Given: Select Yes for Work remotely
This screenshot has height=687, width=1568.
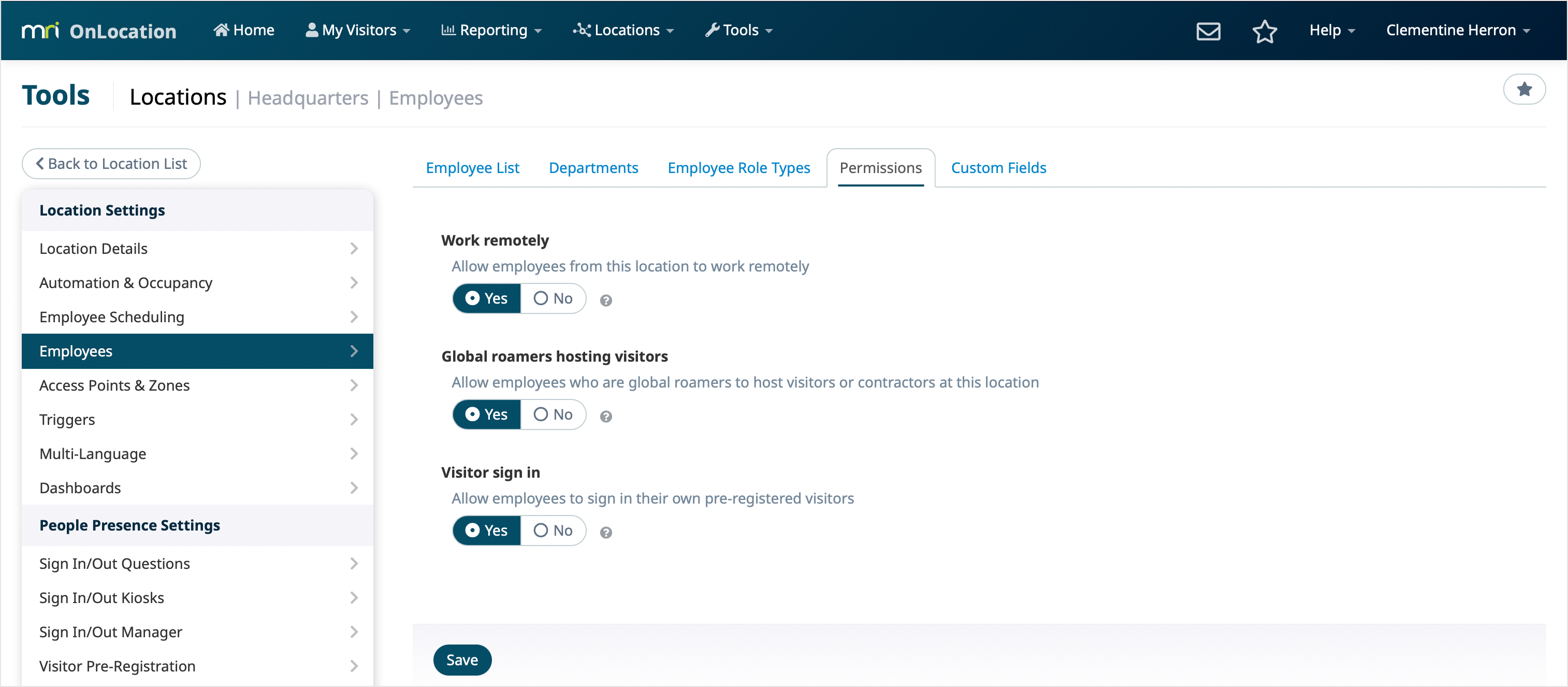Looking at the screenshot, I should (486, 298).
